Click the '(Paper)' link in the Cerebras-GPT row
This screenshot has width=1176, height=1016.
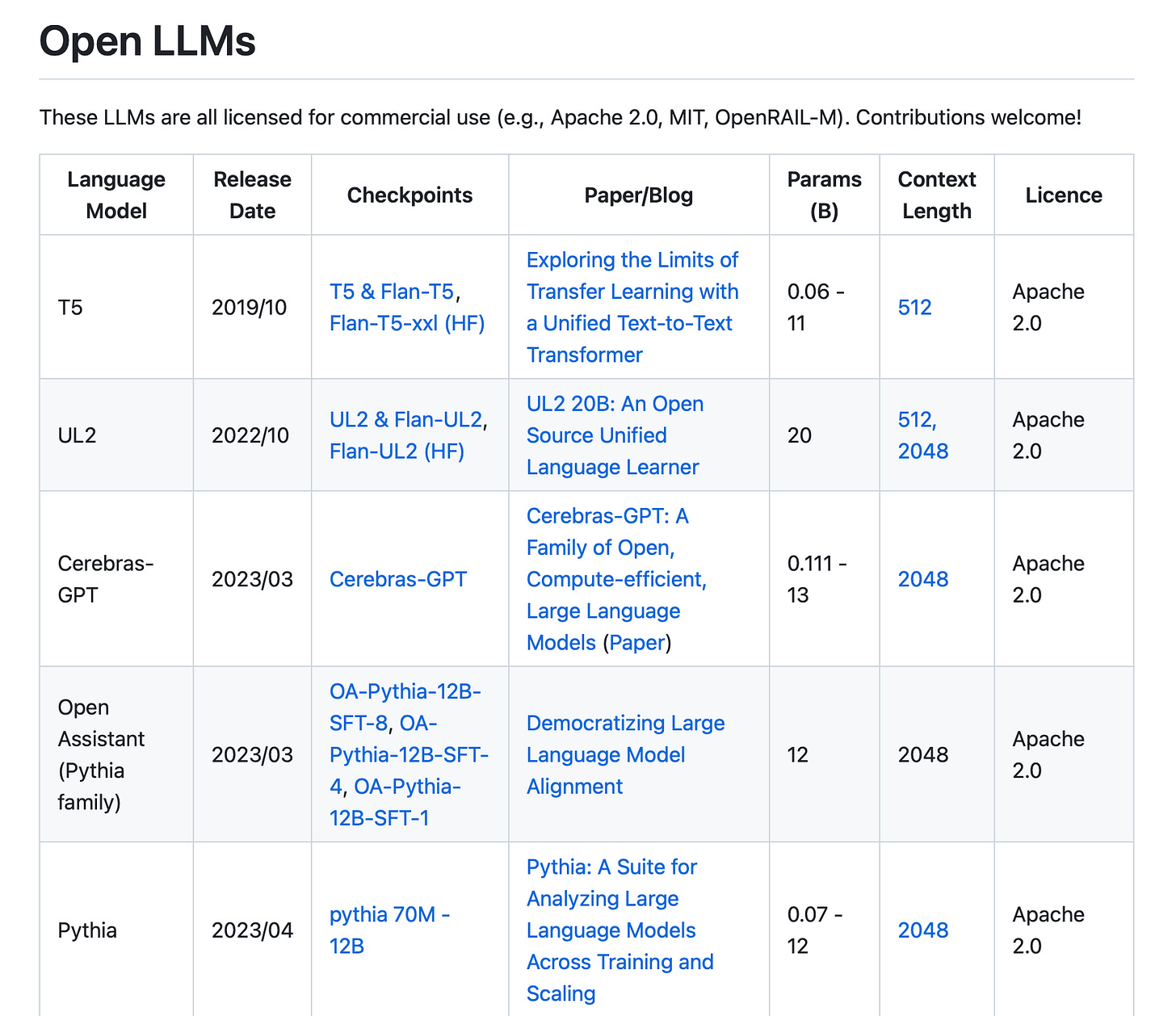click(638, 643)
